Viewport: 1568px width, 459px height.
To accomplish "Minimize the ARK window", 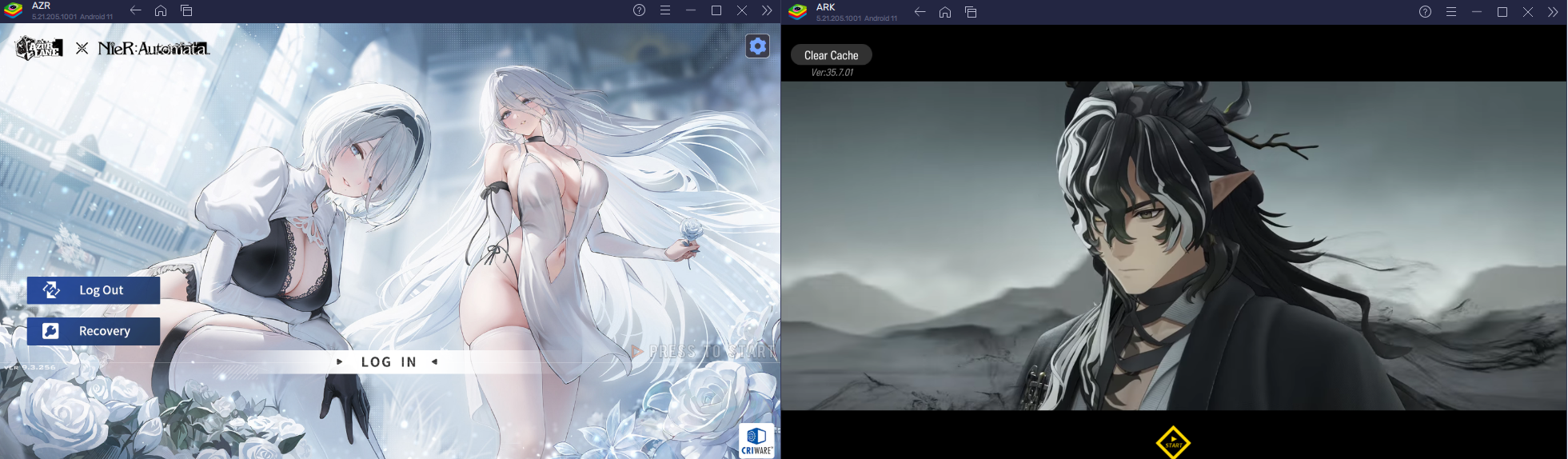I will 1476,12.
